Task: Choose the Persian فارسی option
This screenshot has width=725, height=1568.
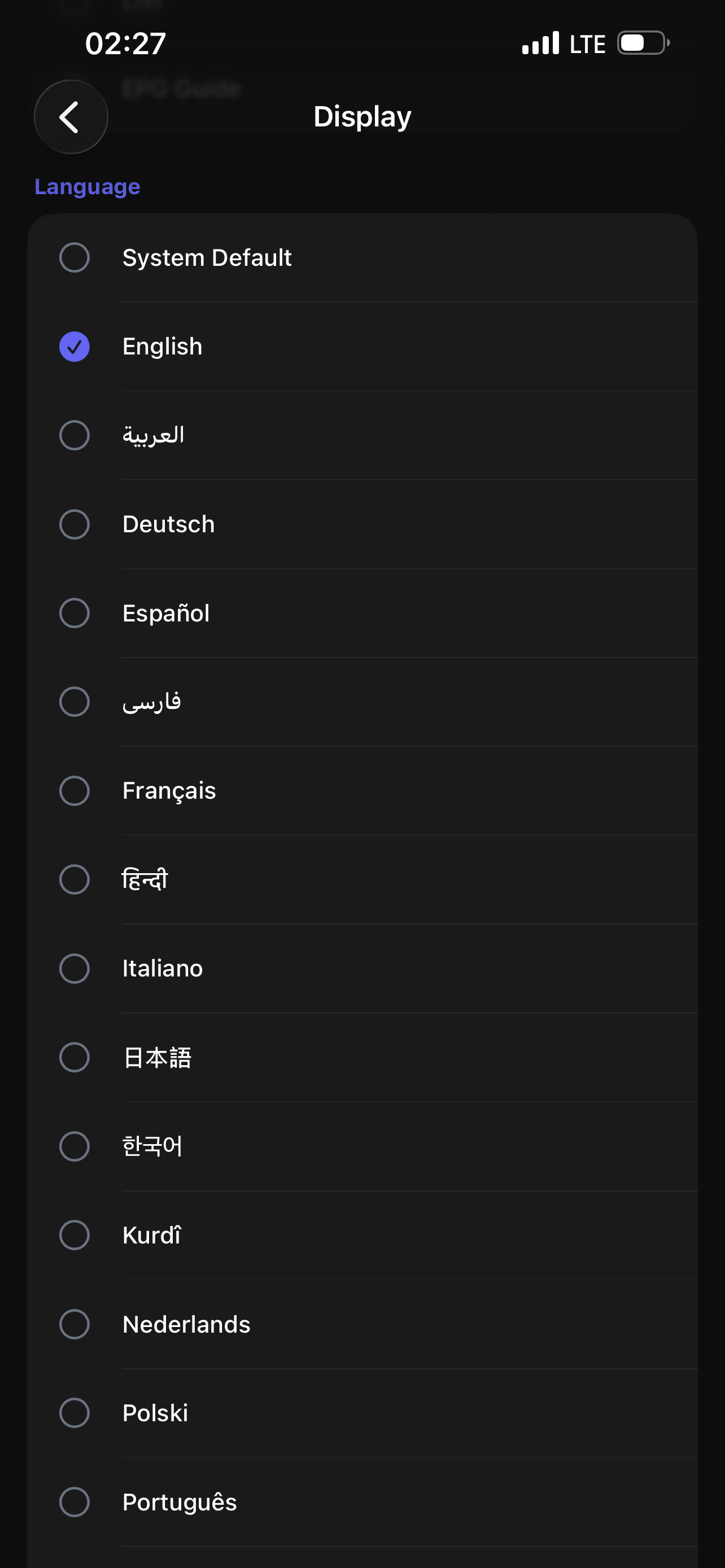Action: click(x=362, y=702)
